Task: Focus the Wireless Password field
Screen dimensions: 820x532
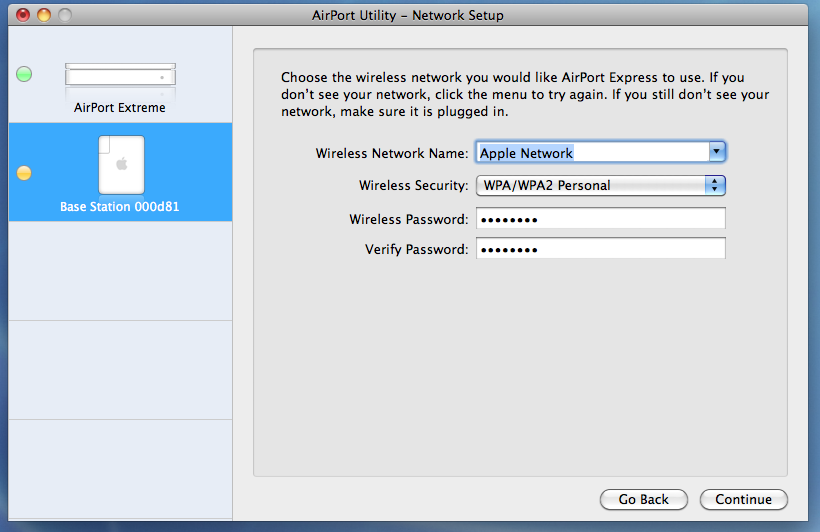Action: [600, 219]
